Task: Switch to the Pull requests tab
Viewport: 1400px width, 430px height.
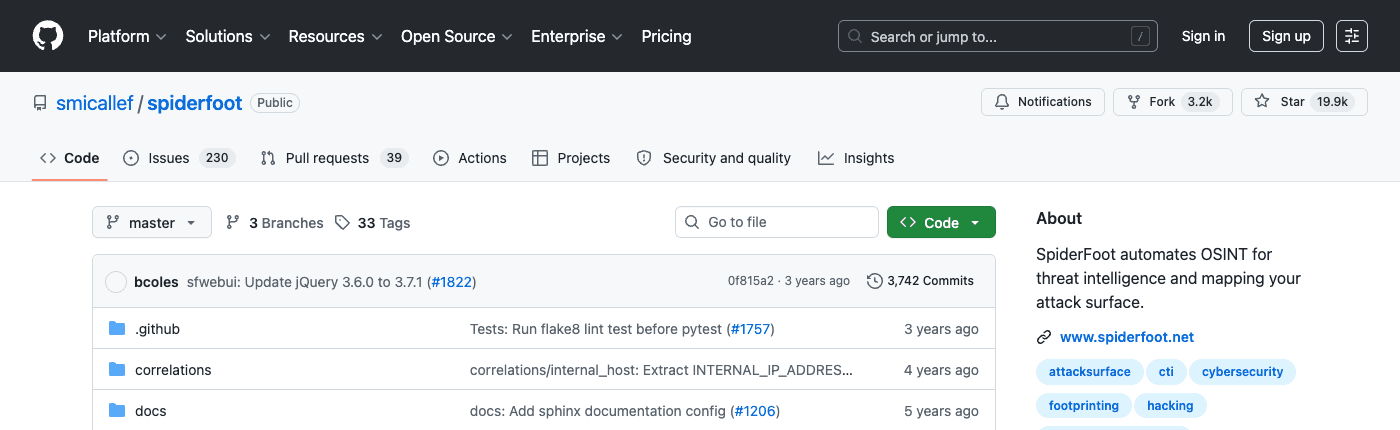Action: click(334, 158)
